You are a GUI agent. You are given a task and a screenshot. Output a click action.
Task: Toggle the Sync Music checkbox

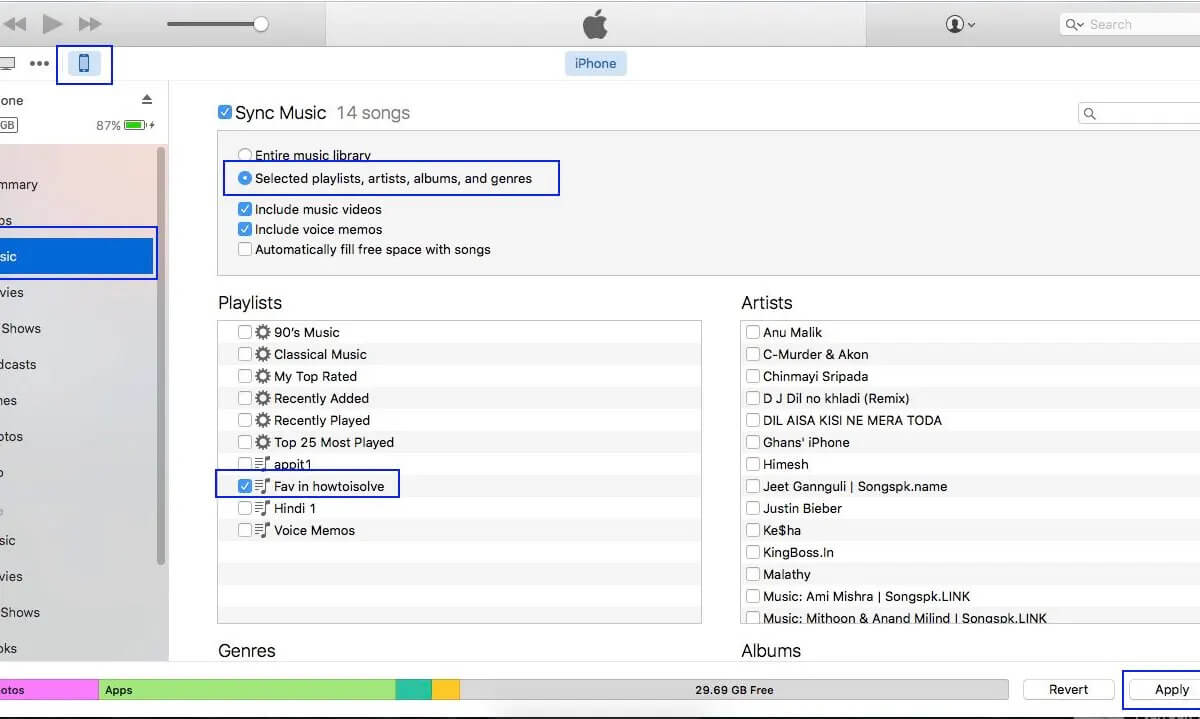tap(225, 112)
